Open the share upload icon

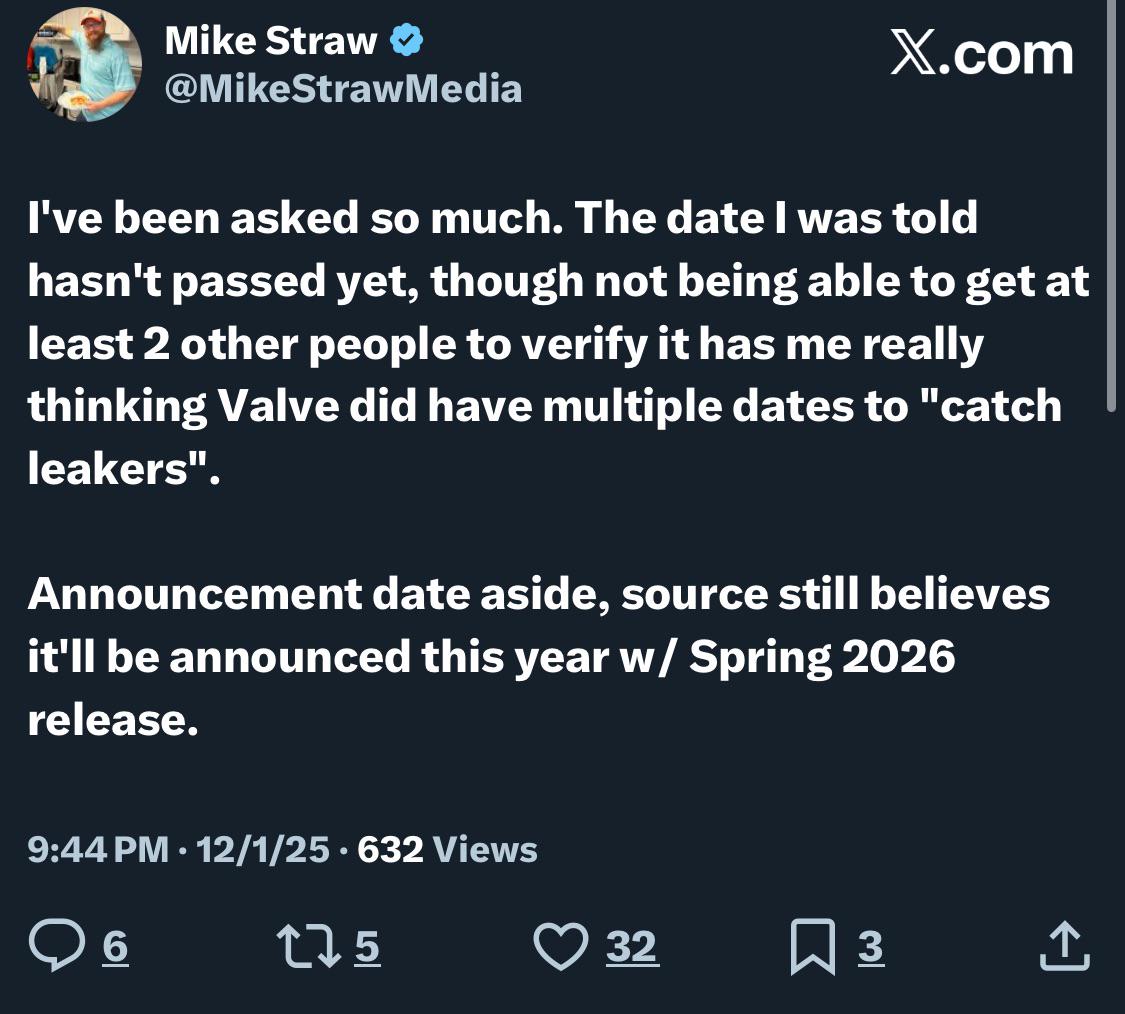coord(1061,946)
